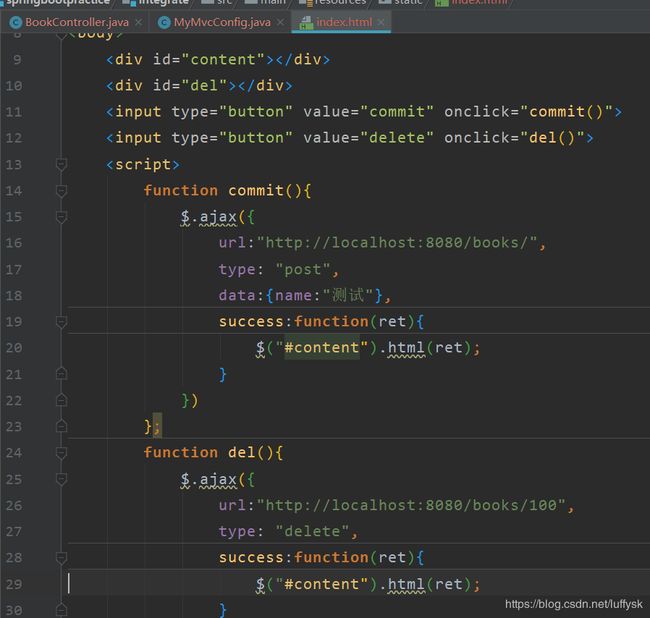Switch to the BookController.java tab
This screenshot has height=618, width=650.
pos(77,22)
